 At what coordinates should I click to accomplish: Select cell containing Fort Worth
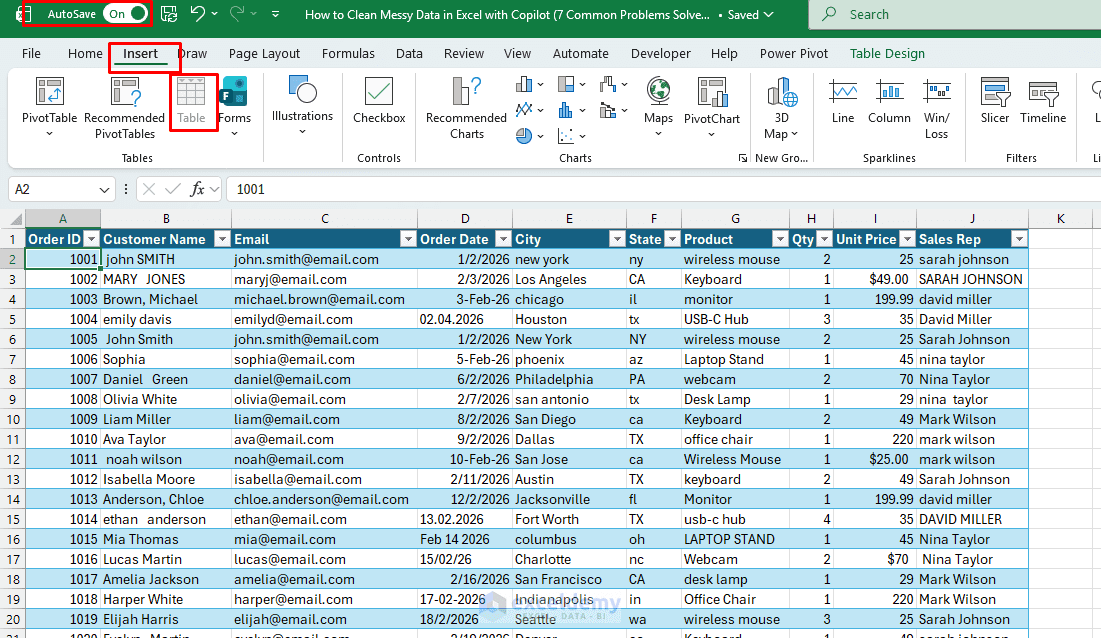coord(569,519)
